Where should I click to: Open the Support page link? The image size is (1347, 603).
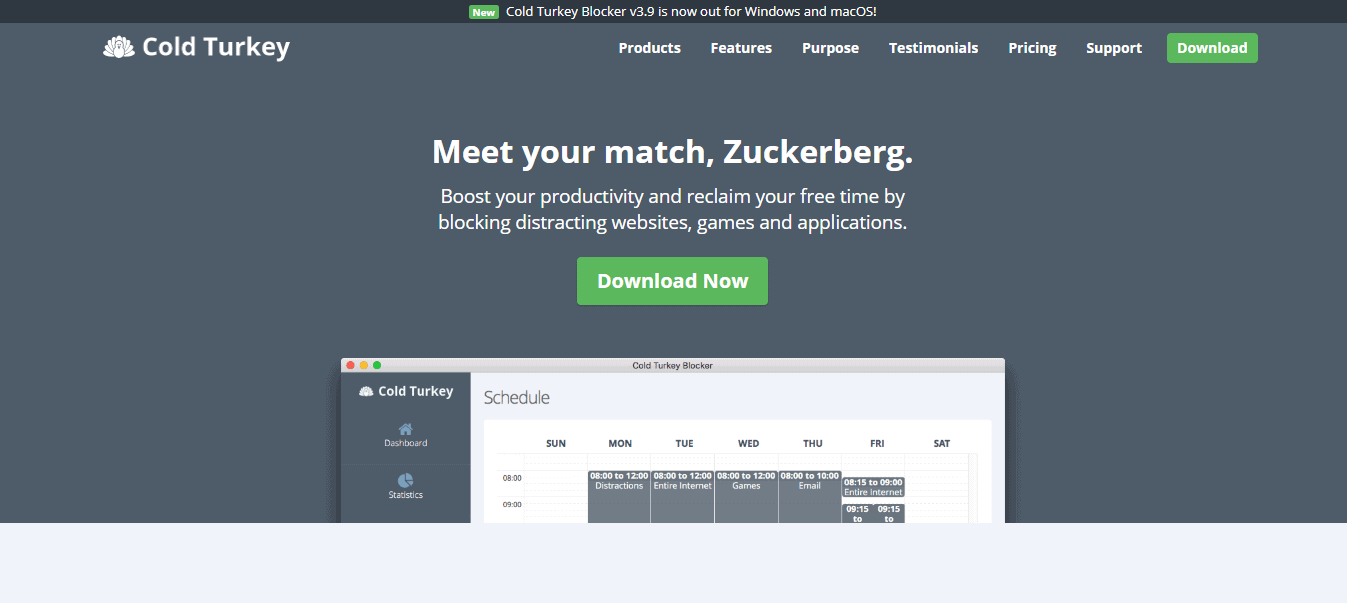tap(1114, 48)
